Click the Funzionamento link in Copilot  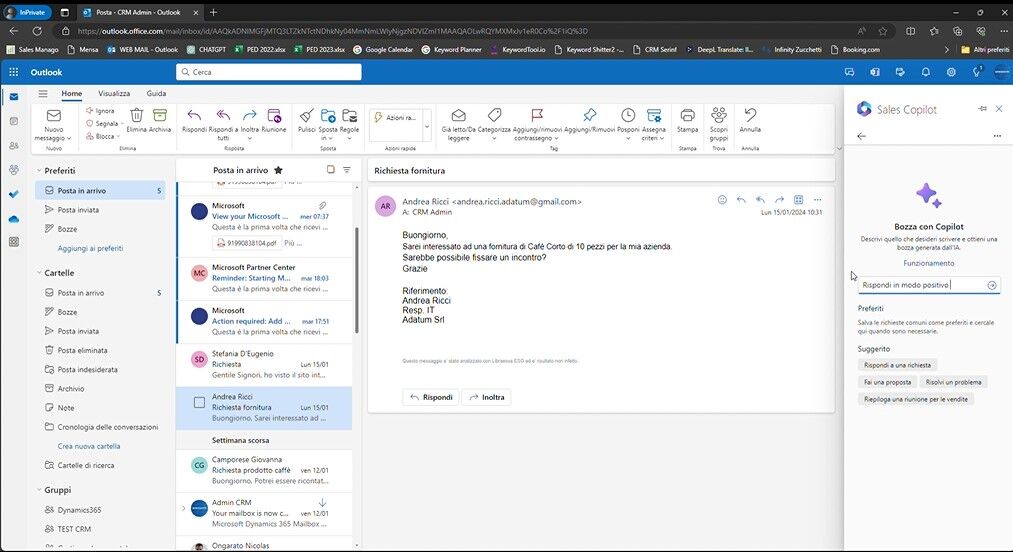[x=928, y=264]
